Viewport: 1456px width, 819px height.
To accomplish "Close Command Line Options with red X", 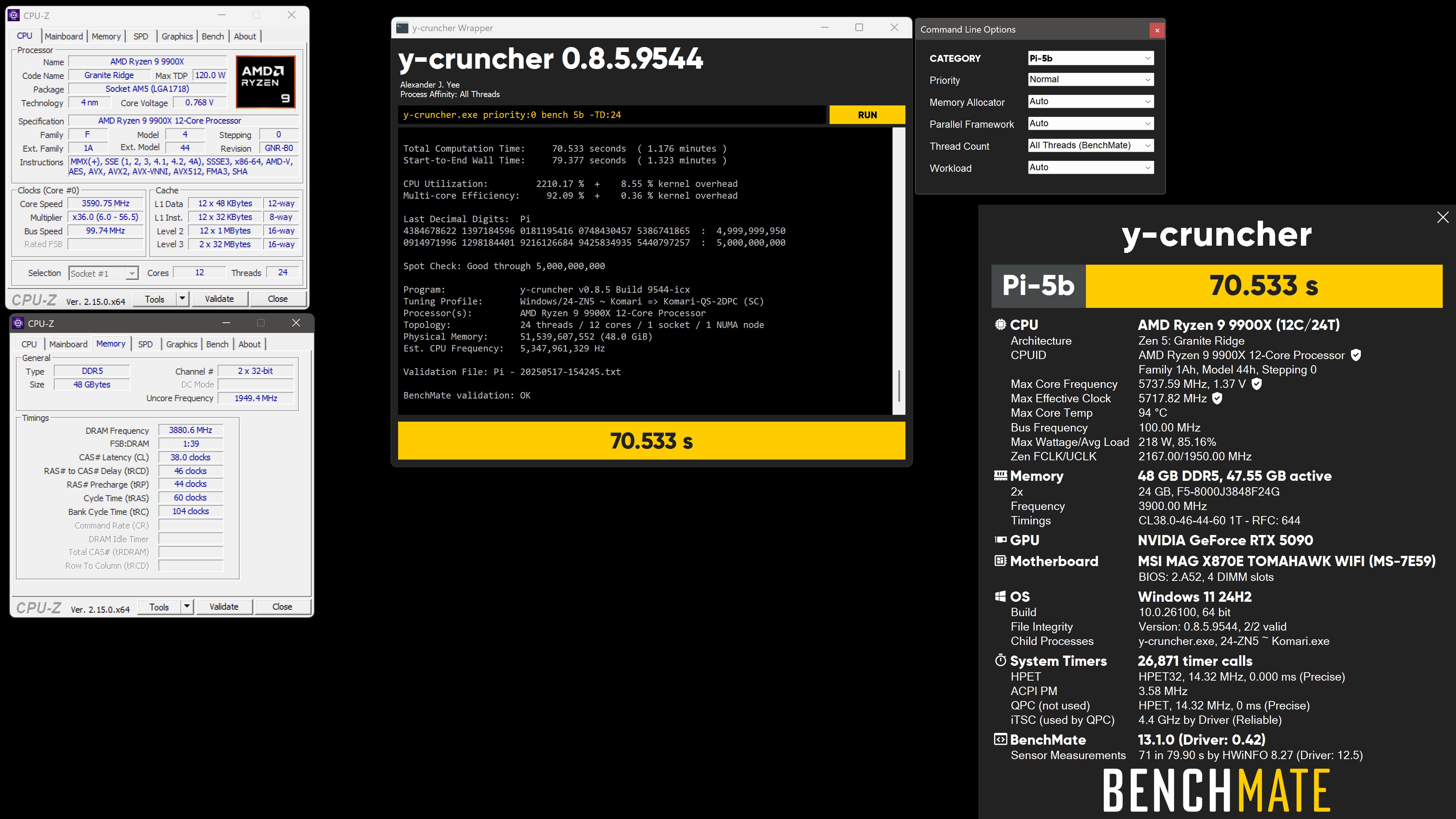I will tap(1157, 30).
